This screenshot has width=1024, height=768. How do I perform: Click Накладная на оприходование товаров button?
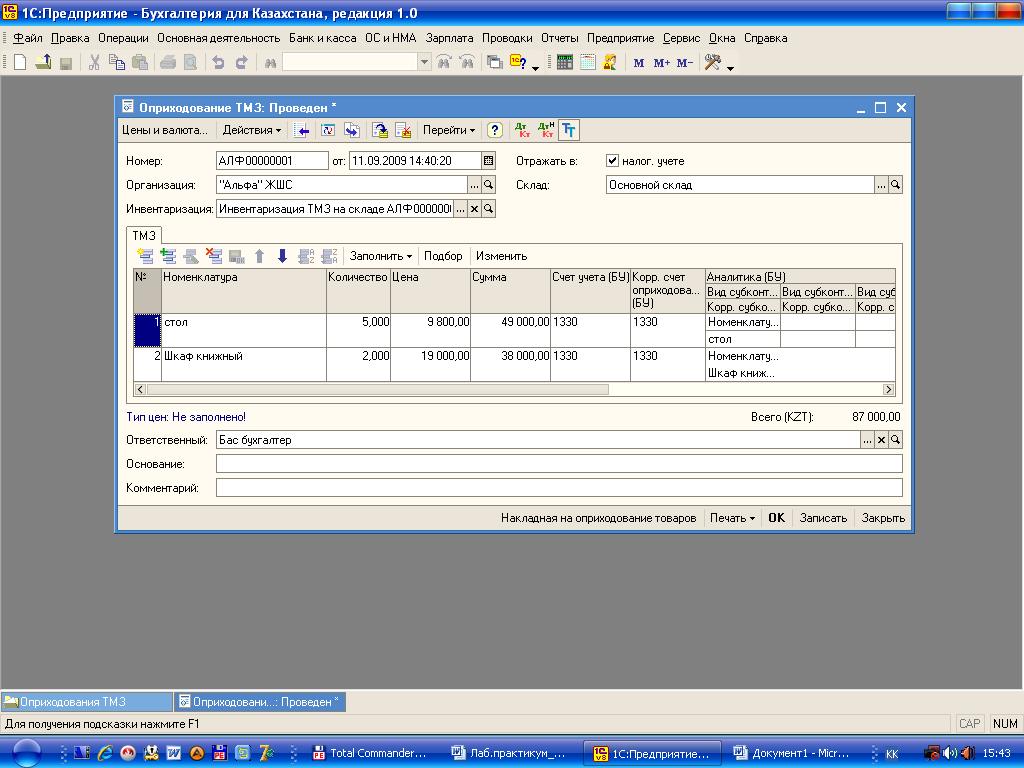point(598,518)
